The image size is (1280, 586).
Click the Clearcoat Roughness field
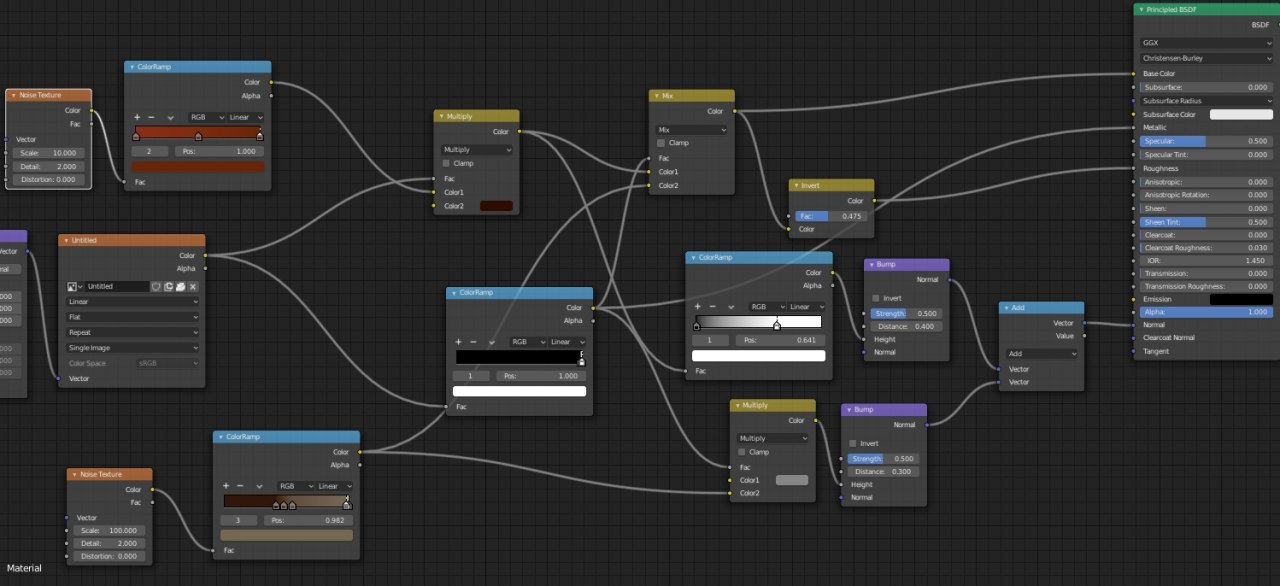pyautogui.click(x=1205, y=247)
